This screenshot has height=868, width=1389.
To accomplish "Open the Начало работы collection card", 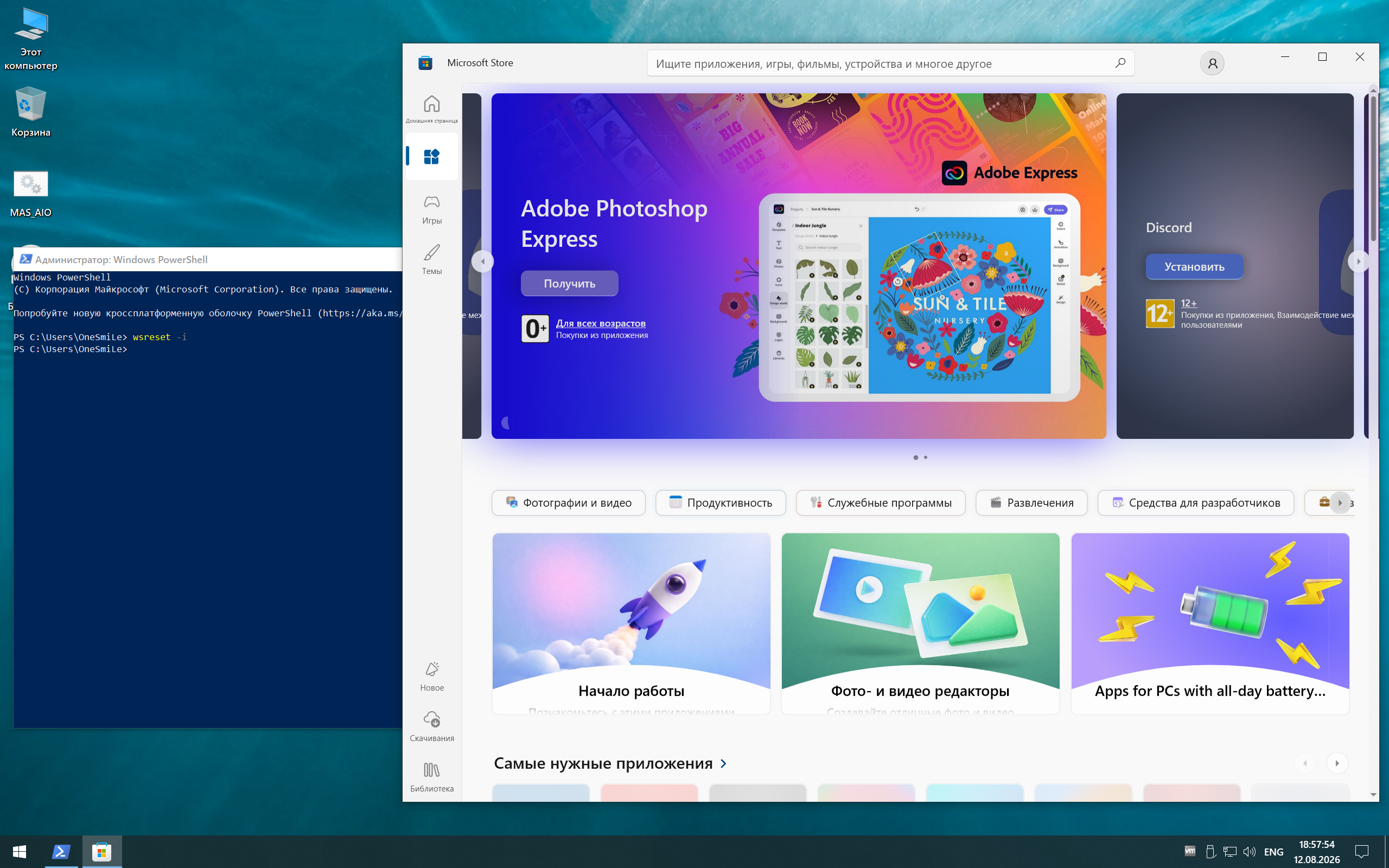I will click(632, 623).
